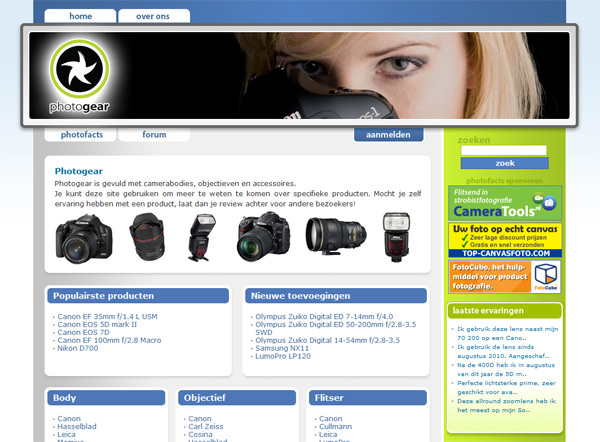Select Cosina under Objectief
600x442 pixels.
pyautogui.click(x=200, y=435)
